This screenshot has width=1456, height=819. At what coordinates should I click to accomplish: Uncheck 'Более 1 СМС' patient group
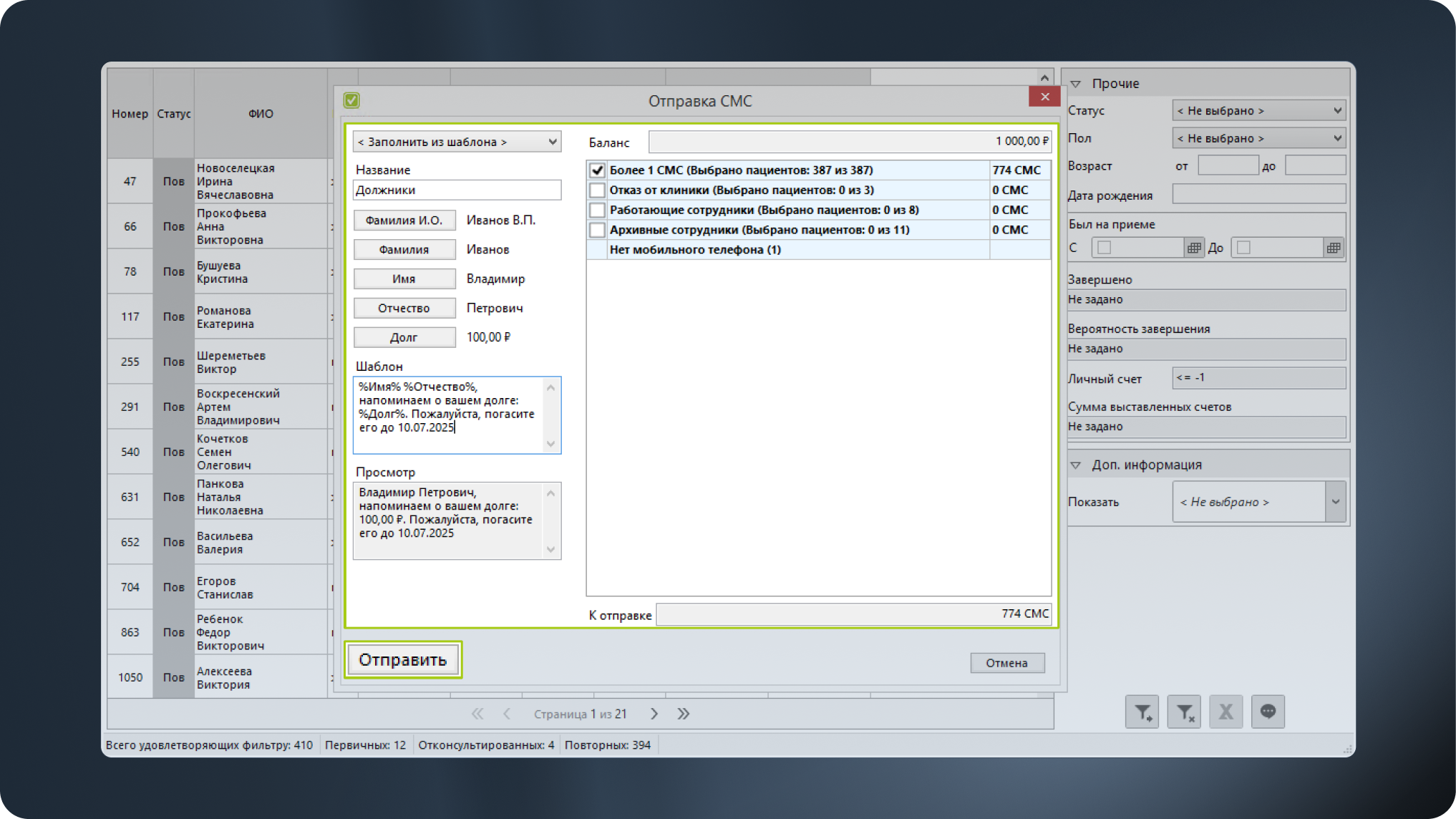click(597, 170)
